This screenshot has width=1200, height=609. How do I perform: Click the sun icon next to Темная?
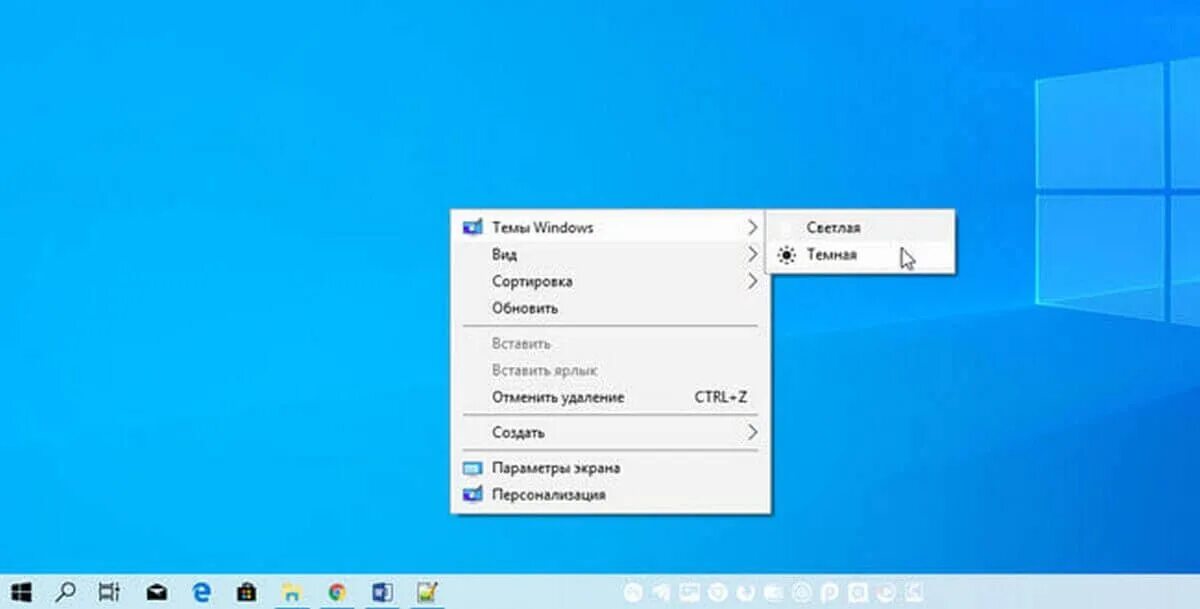click(785, 254)
